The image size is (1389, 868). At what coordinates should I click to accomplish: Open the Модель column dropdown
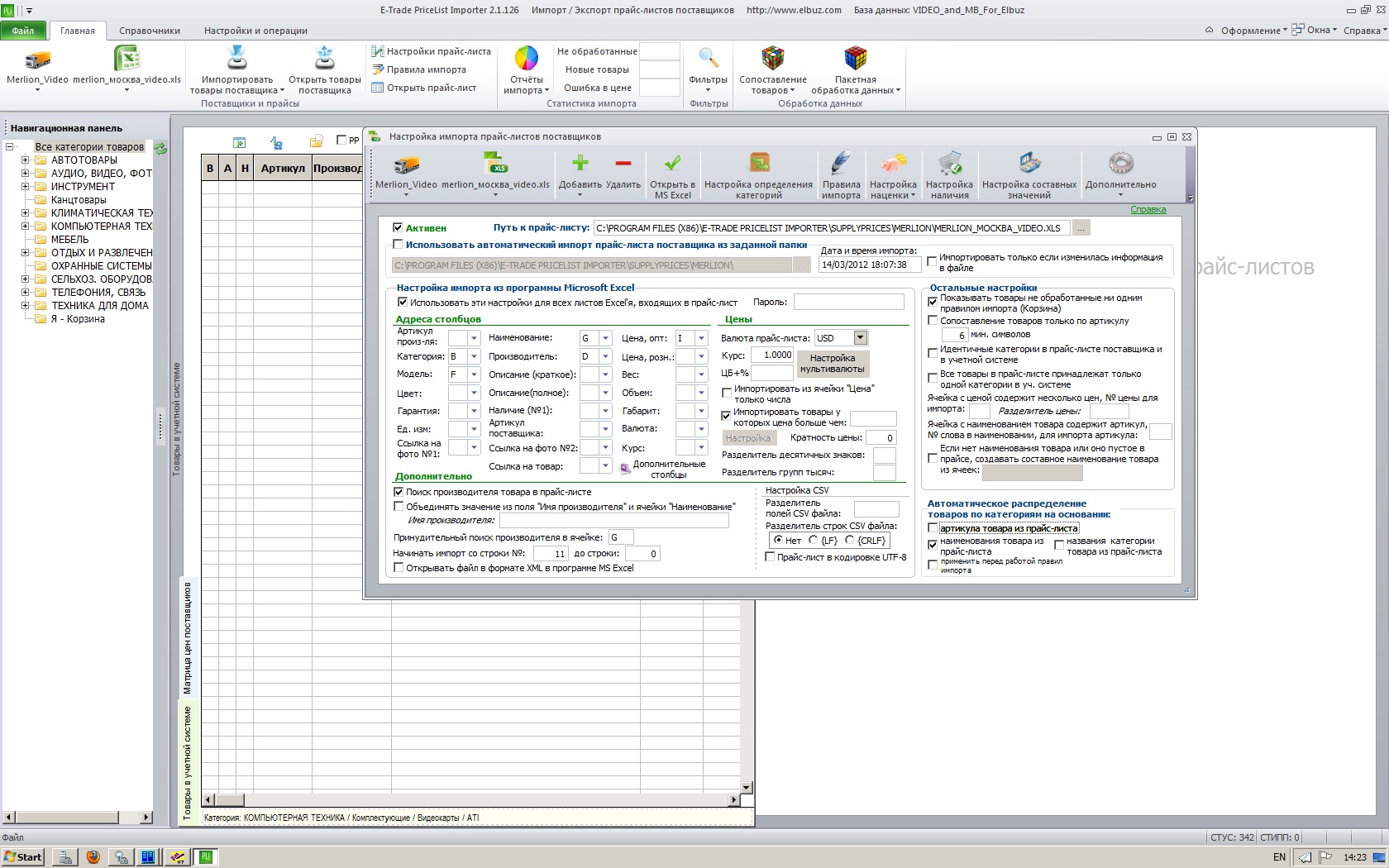(x=474, y=374)
